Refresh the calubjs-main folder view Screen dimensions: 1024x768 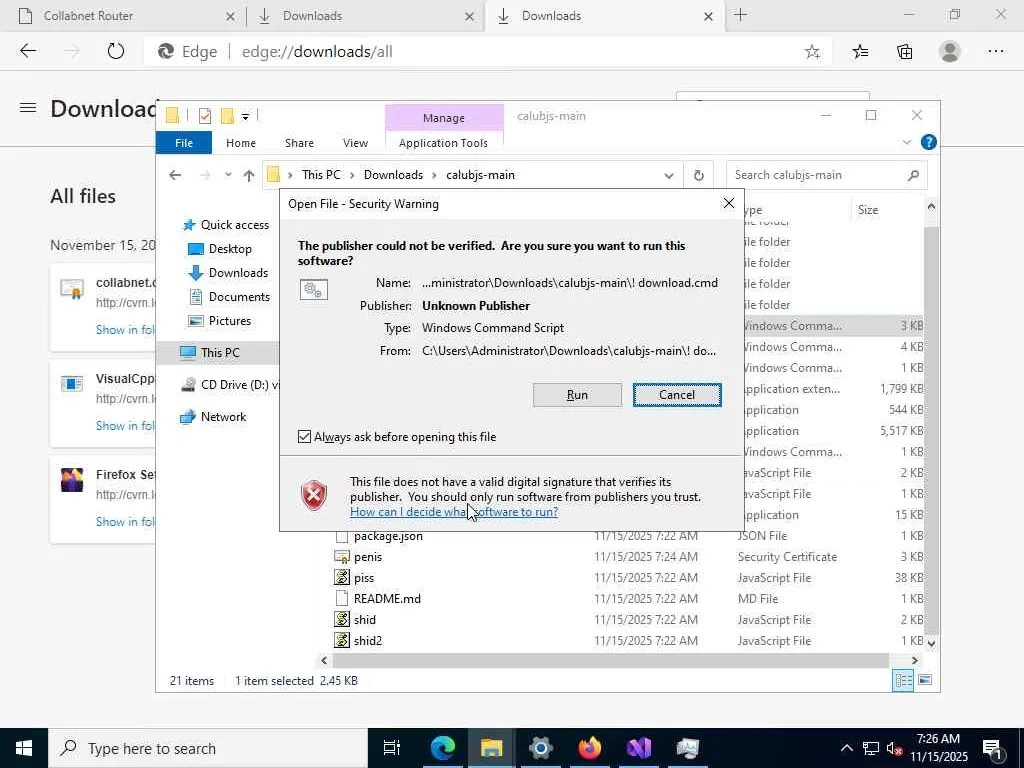698,175
